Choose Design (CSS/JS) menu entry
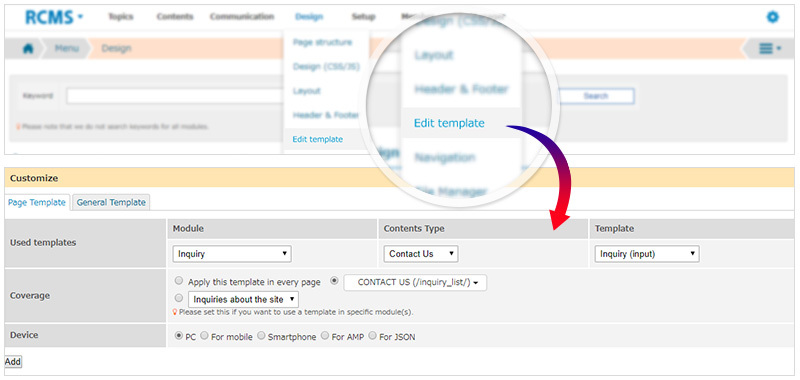The width and height of the screenshot is (800, 380). 327,67
